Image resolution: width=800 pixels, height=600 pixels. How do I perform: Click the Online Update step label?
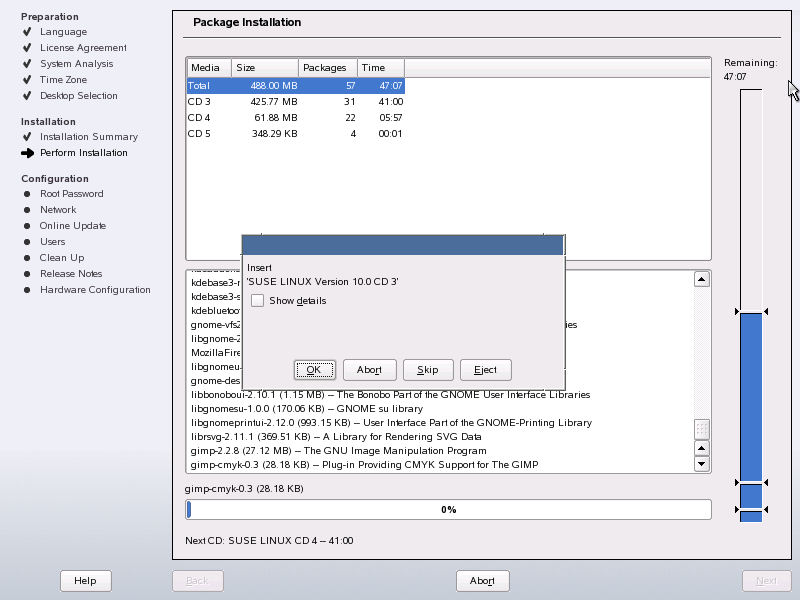coord(73,226)
